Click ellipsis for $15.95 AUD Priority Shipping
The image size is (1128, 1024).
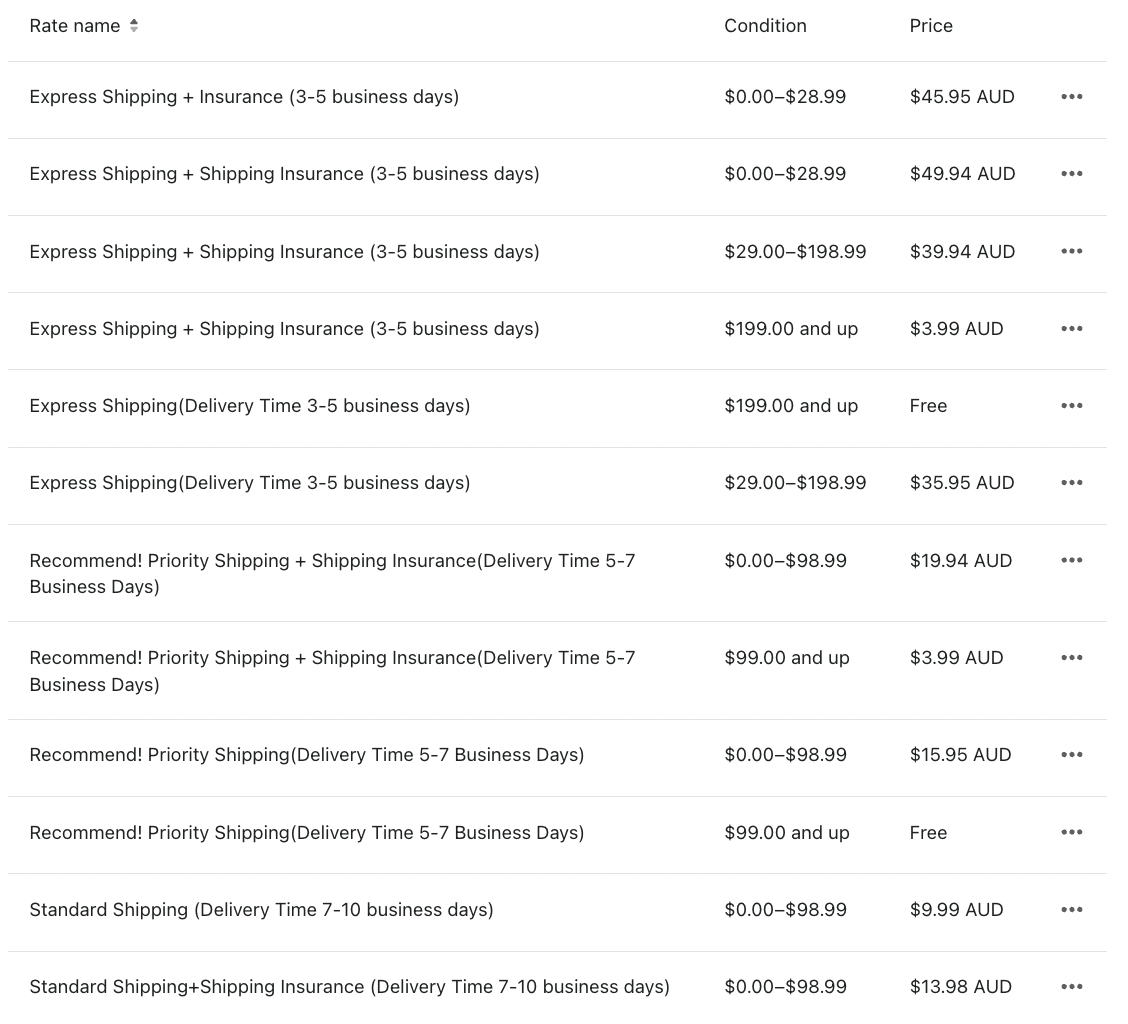point(1071,755)
